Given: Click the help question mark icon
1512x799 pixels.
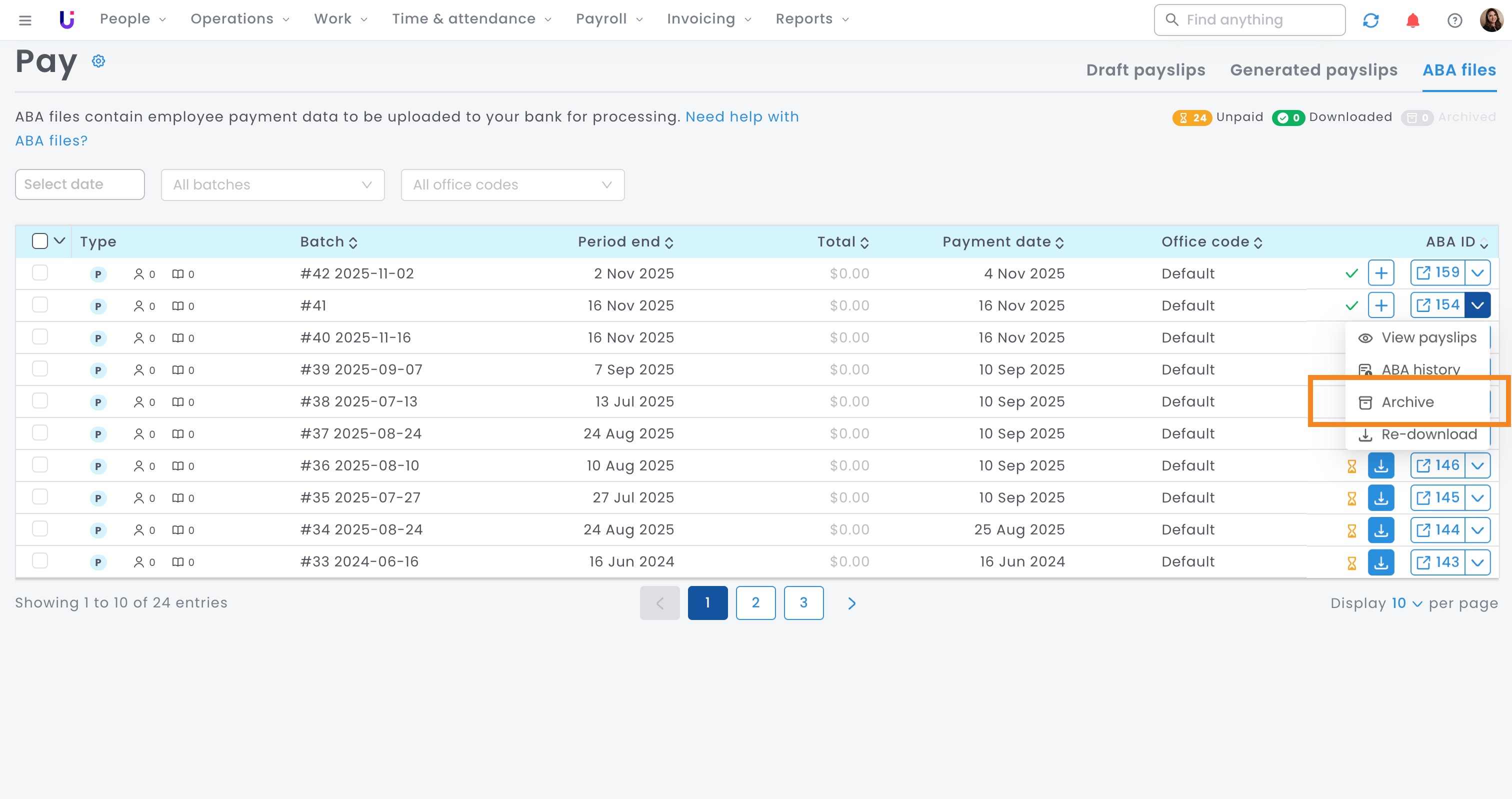Looking at the screenshot, I should click(x=1454, y=20).
